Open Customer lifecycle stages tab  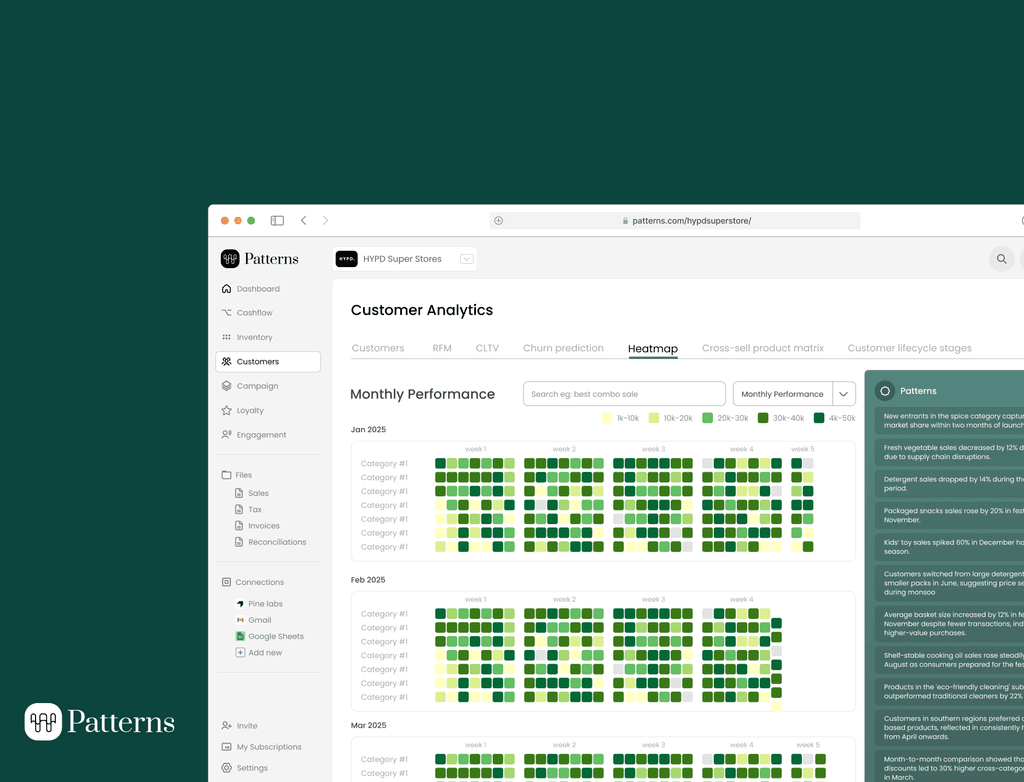pos(910,348)
